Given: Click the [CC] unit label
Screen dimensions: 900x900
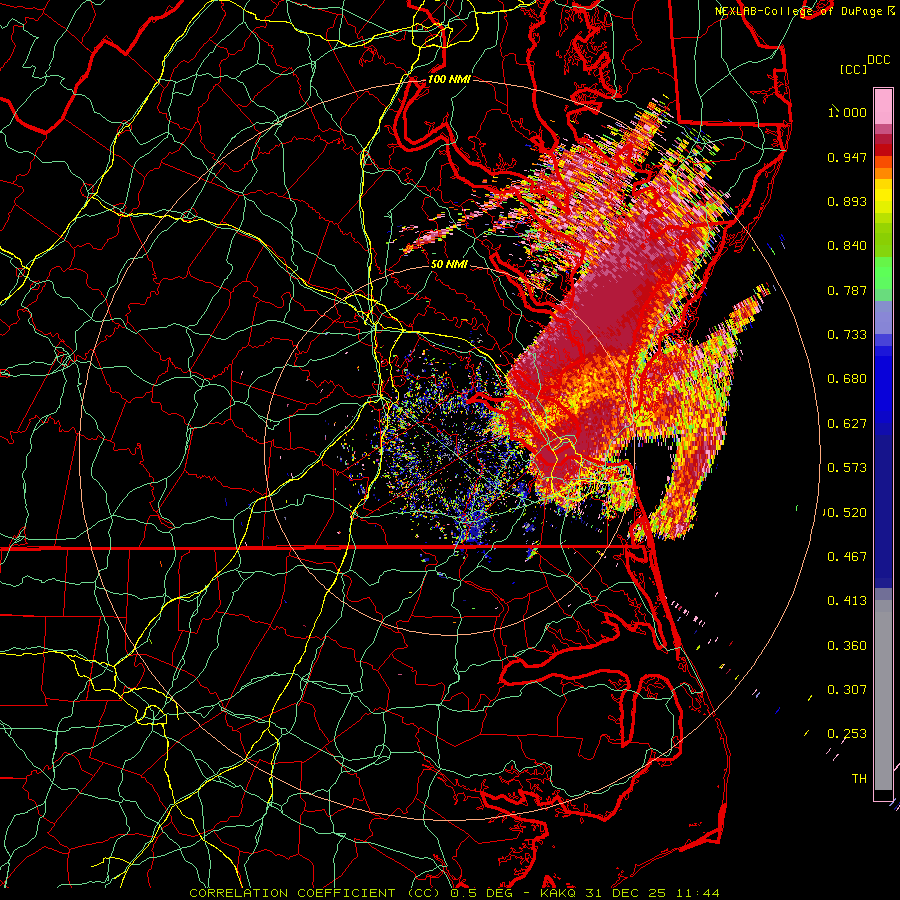Looking at the screenshot, I should pos(853,69).
